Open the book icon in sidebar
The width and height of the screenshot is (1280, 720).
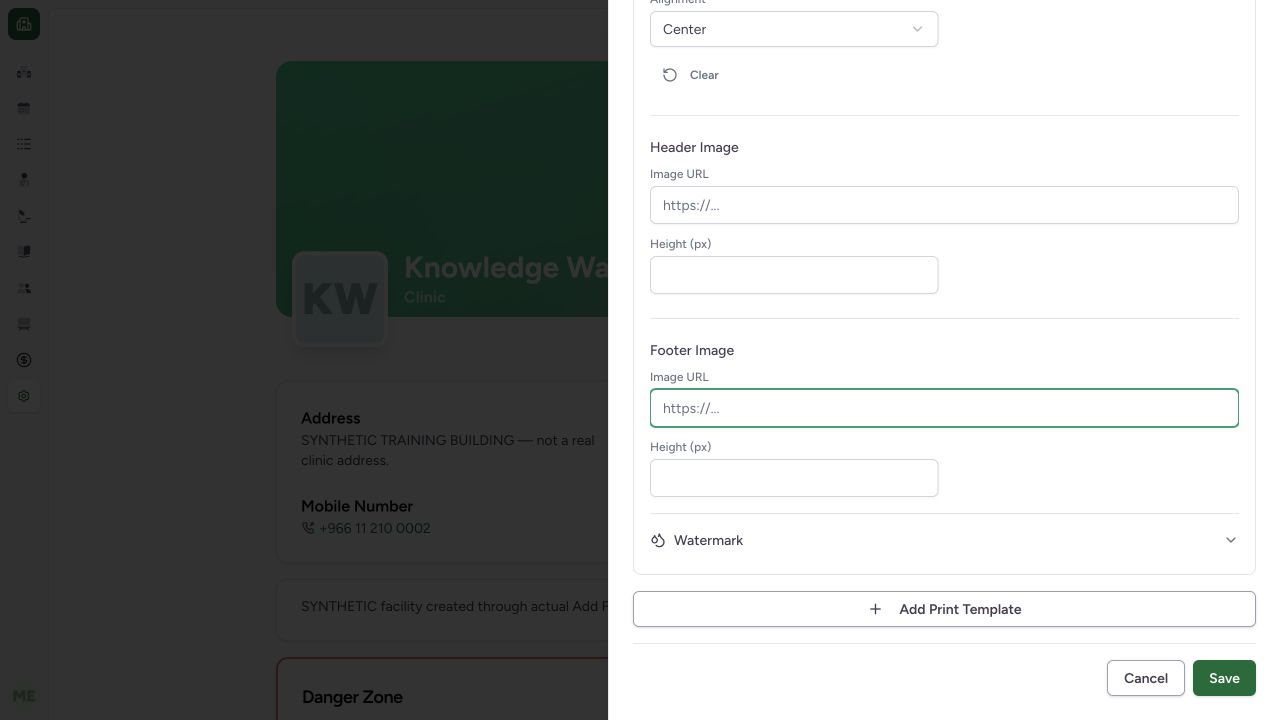point(24,252)
